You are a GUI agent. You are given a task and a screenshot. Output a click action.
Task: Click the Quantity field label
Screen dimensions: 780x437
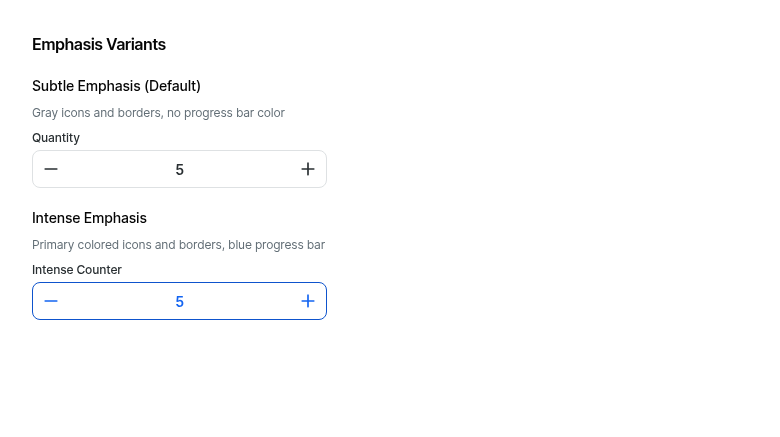56,138
